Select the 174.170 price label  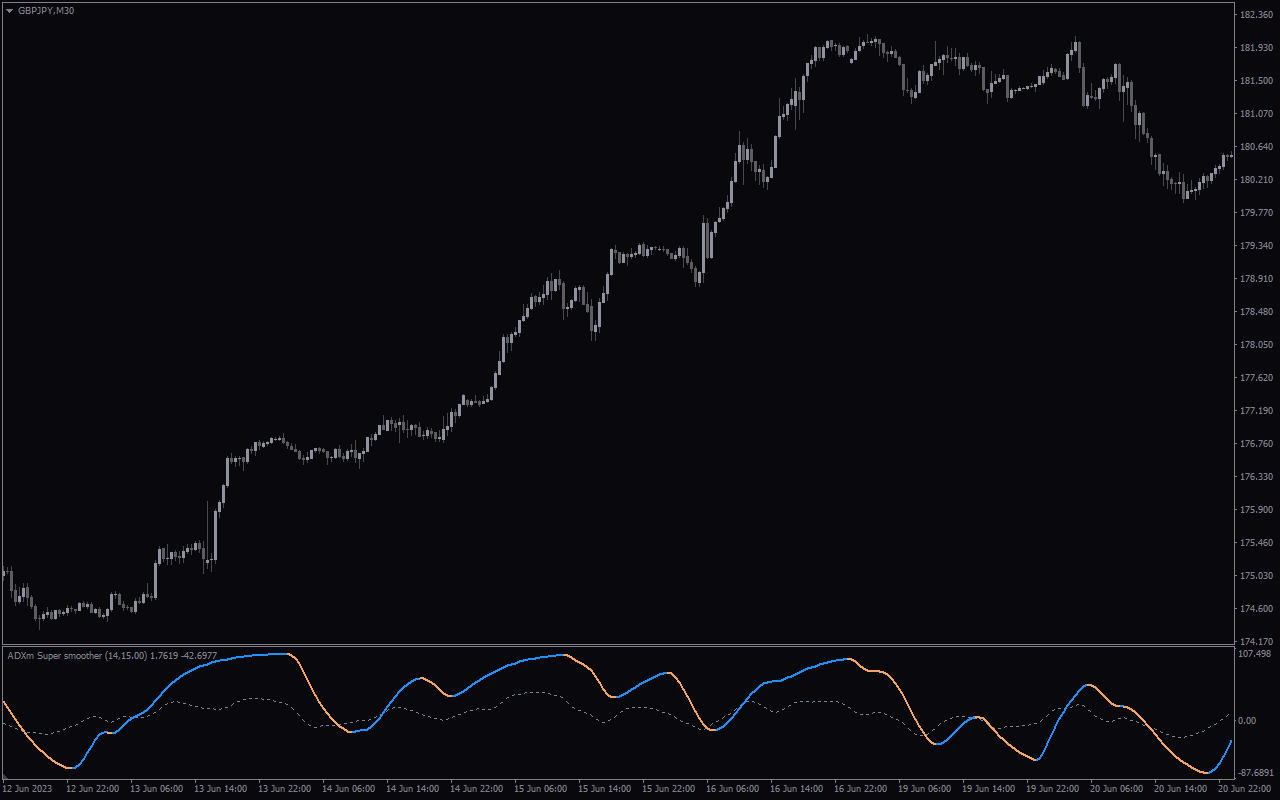pos(1255,642)
